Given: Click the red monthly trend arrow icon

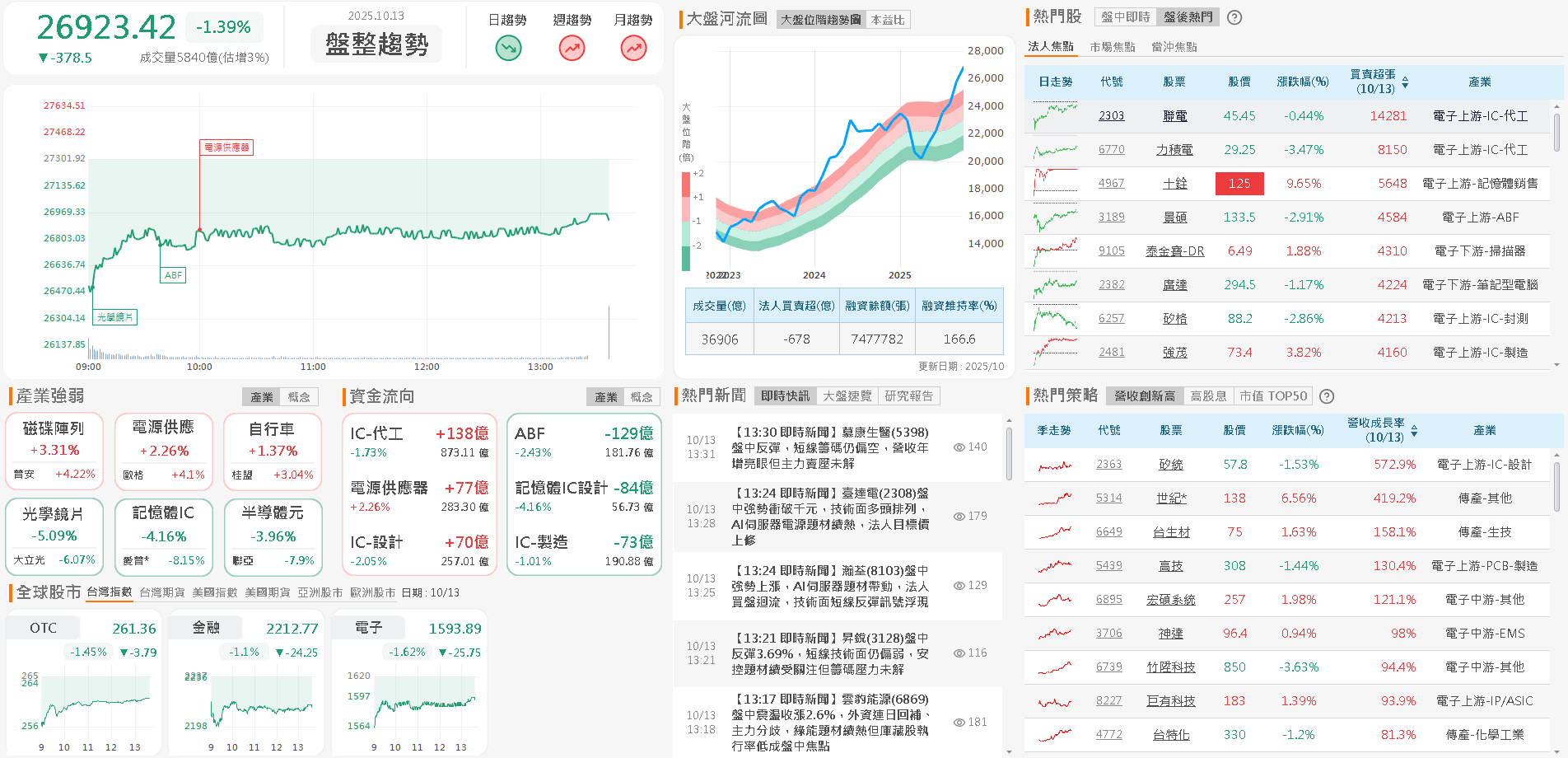Looking at the screenshot, I should point(633,49).
